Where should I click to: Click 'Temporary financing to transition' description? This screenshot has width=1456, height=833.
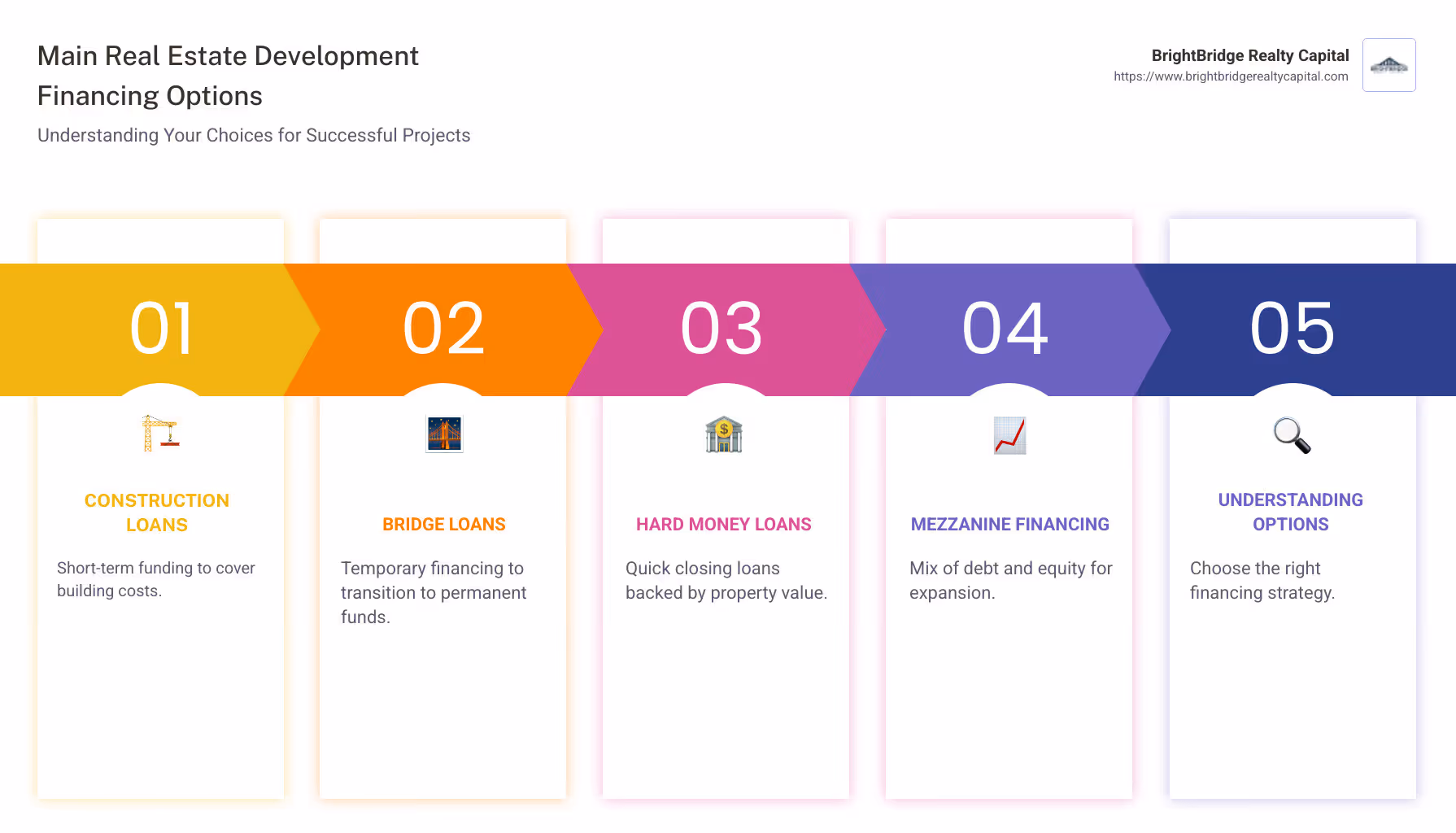434,593
